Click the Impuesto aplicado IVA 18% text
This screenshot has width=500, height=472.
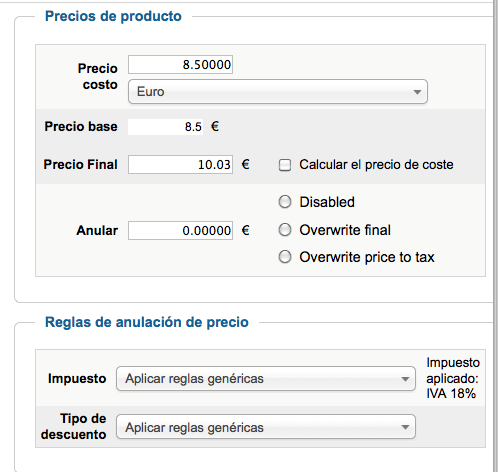pyautogui.click(x=453, y=378)
